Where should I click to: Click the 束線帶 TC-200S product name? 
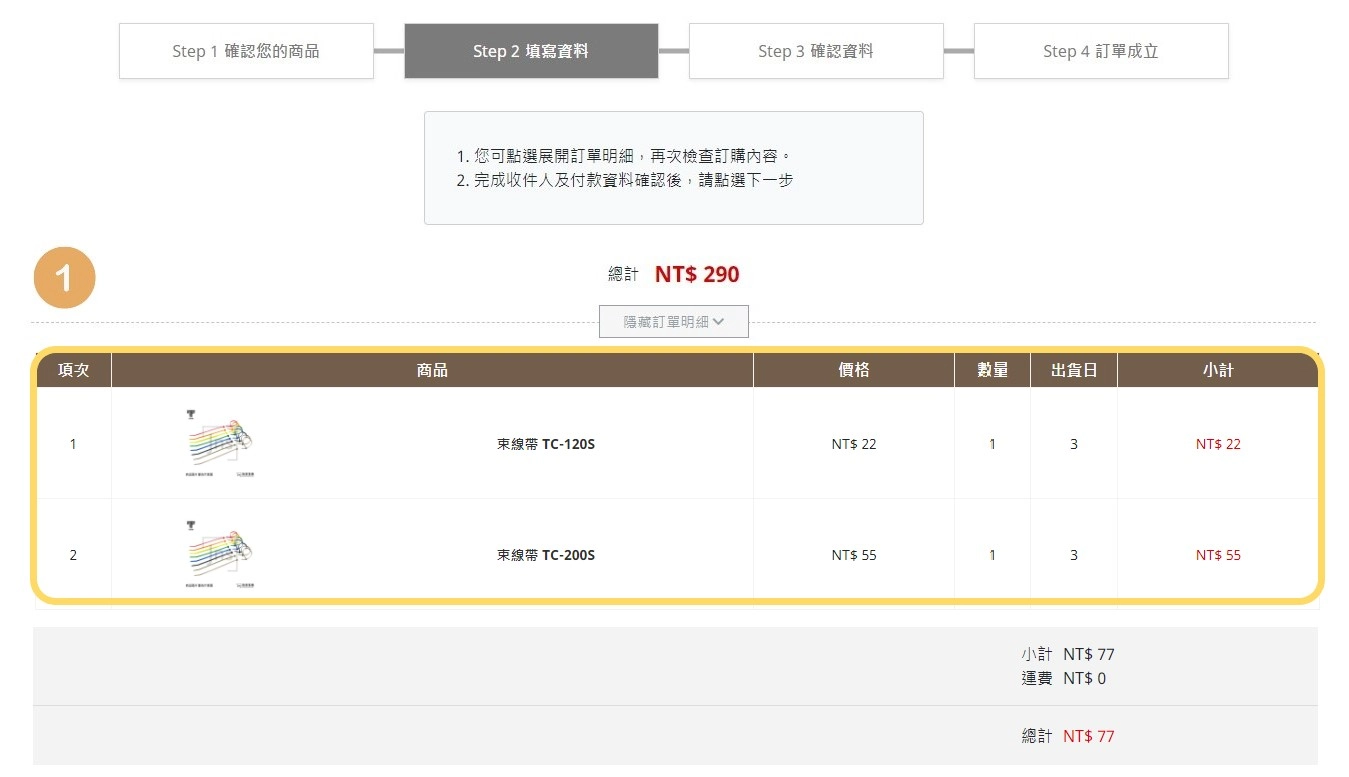(x=545, y=555)
